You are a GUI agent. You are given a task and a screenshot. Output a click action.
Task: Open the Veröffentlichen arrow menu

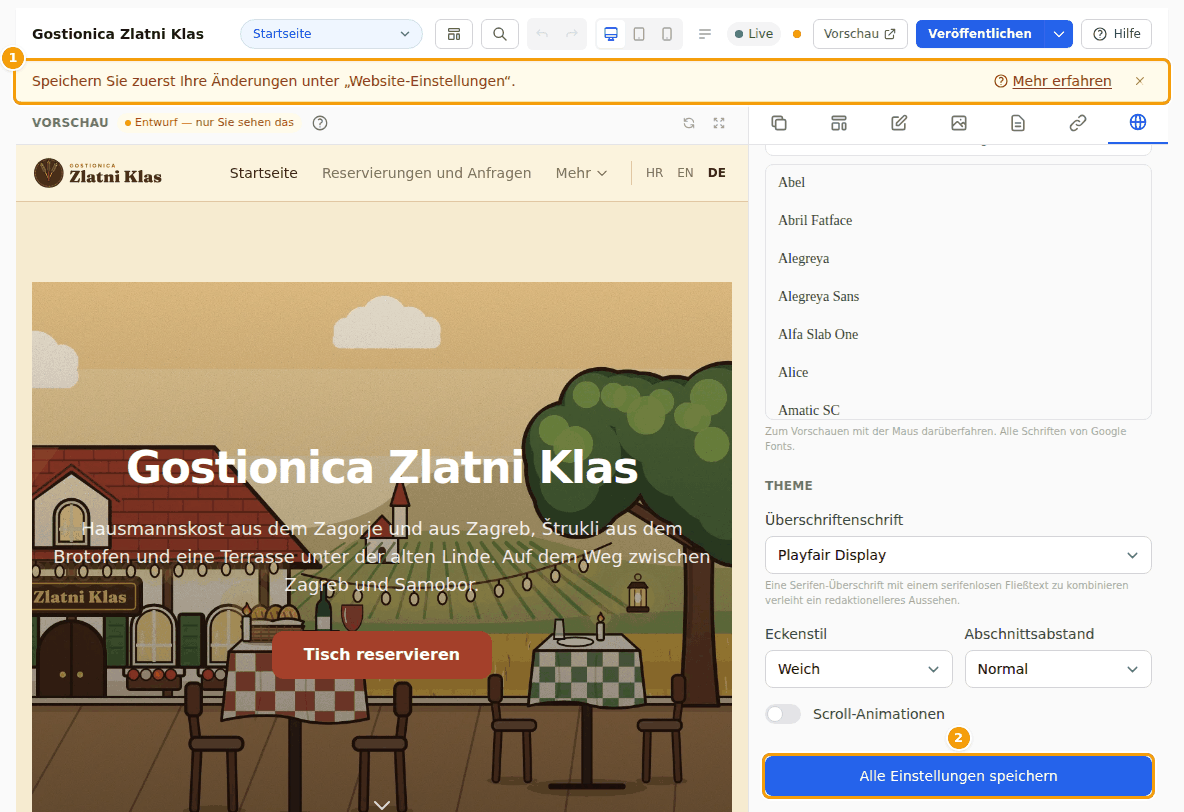click(1059, 34)
